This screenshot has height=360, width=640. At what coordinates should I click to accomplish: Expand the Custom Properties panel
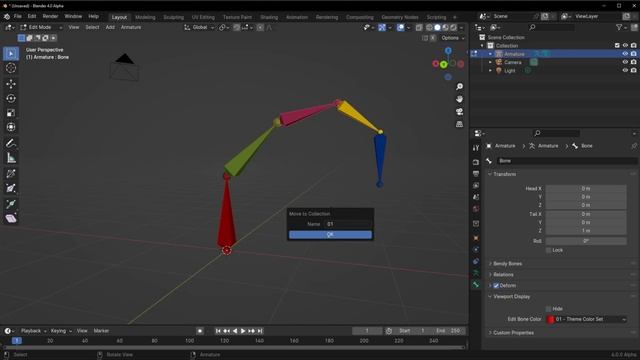click(x=513, y=333)
